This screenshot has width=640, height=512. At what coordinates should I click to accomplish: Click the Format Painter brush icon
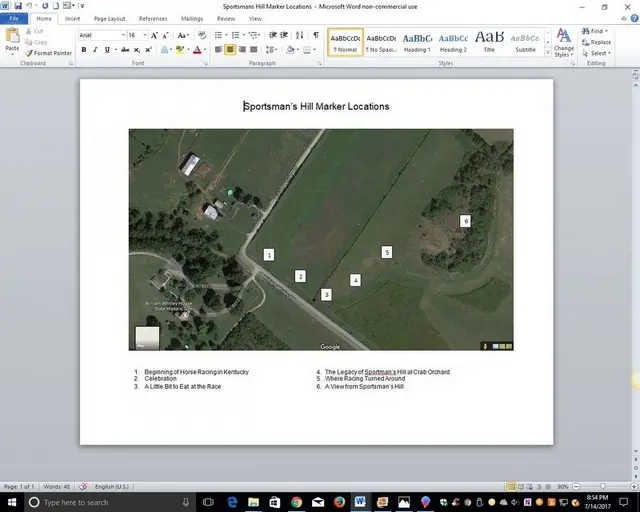click(x=29, y=53)
